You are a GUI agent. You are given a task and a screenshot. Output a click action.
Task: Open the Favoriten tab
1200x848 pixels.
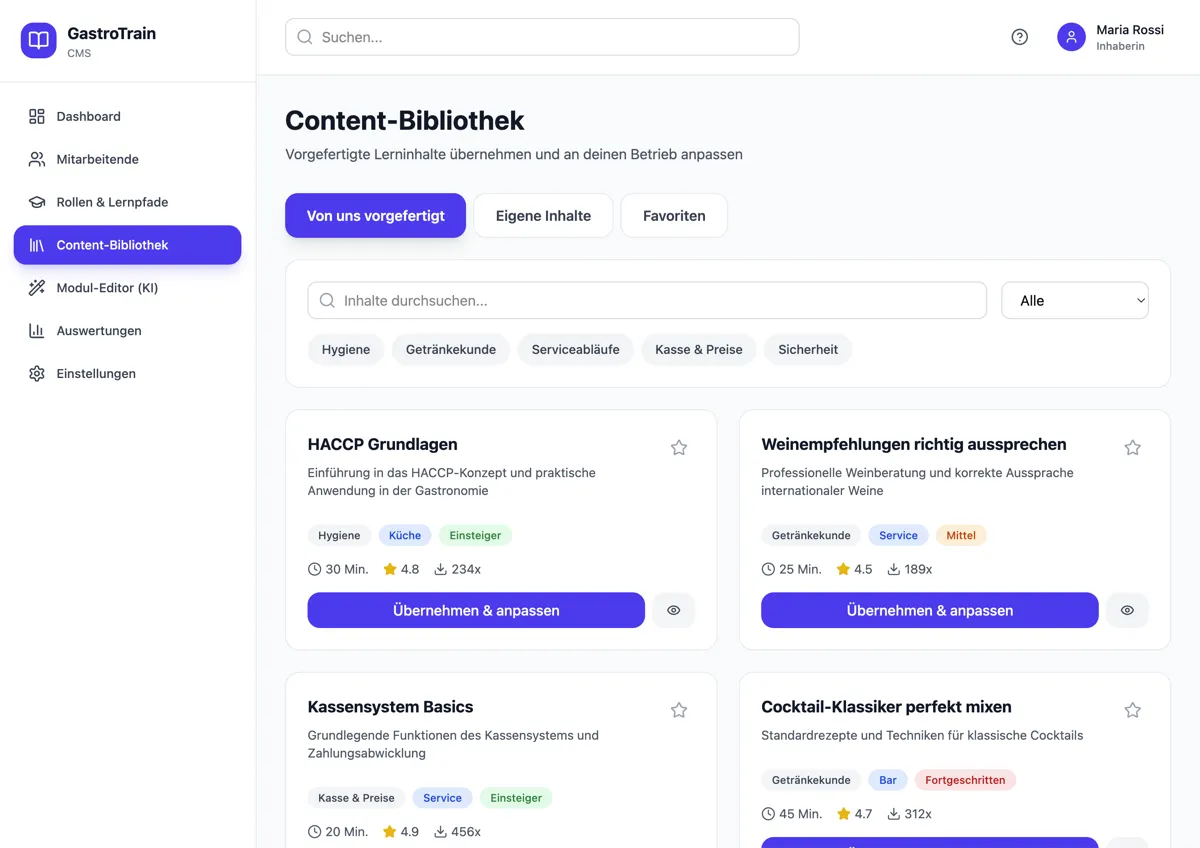tap(673, 216)
